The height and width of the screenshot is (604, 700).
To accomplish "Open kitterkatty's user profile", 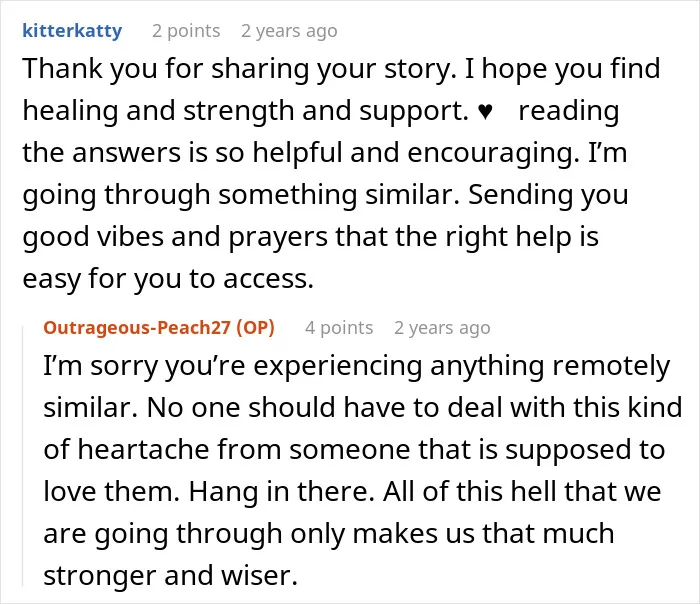I will click(x=72, y=31).
